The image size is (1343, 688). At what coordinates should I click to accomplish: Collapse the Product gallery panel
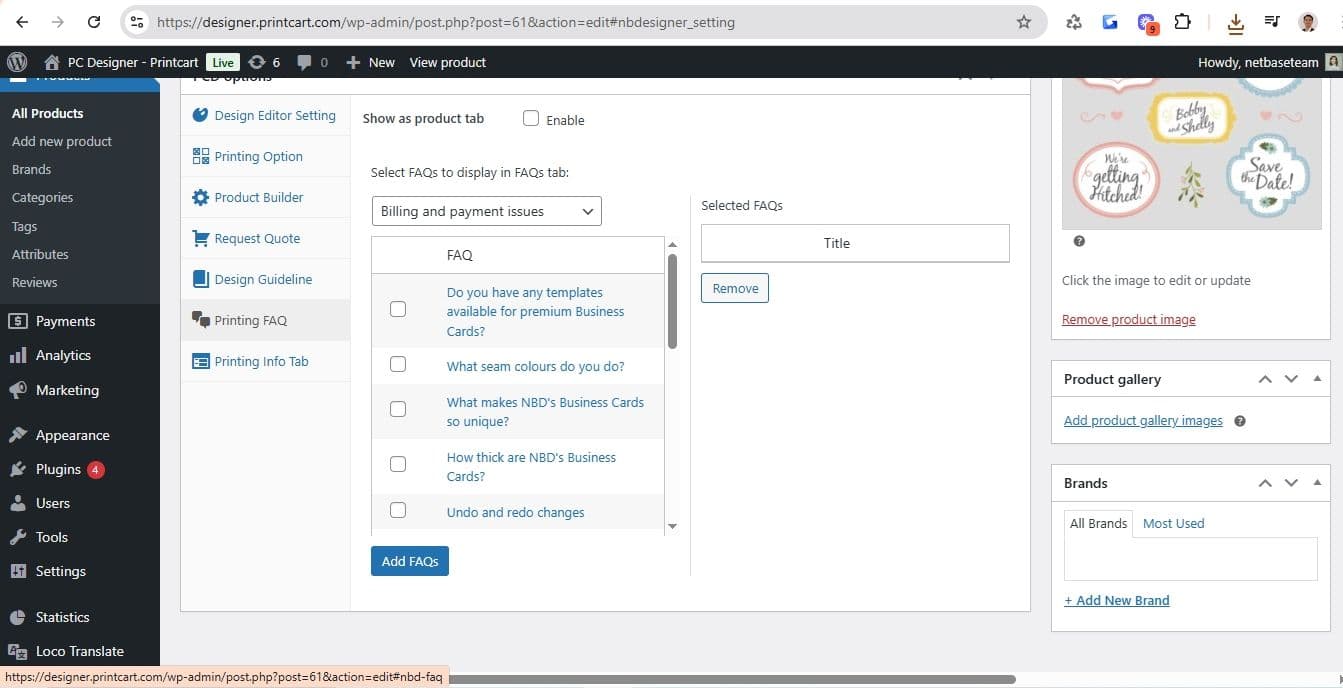pyautogui.click(x=1317, y=379)
